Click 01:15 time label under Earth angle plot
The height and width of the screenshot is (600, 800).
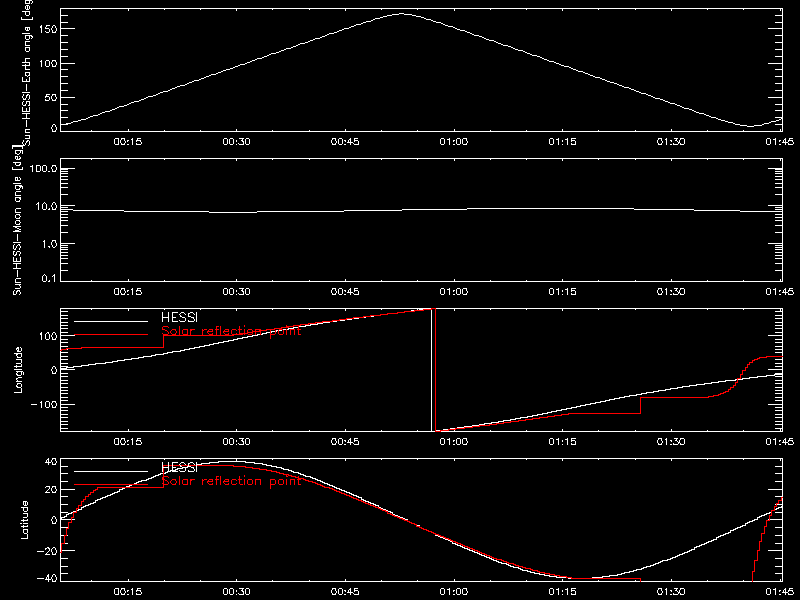562,141
